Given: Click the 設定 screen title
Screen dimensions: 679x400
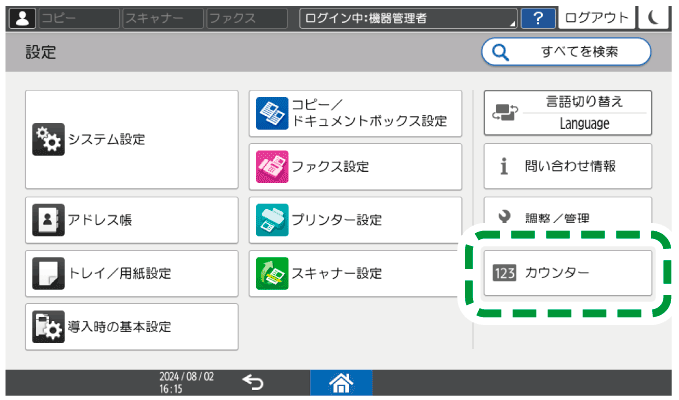Looking at the screenshot, I should [x=41, y=52].
